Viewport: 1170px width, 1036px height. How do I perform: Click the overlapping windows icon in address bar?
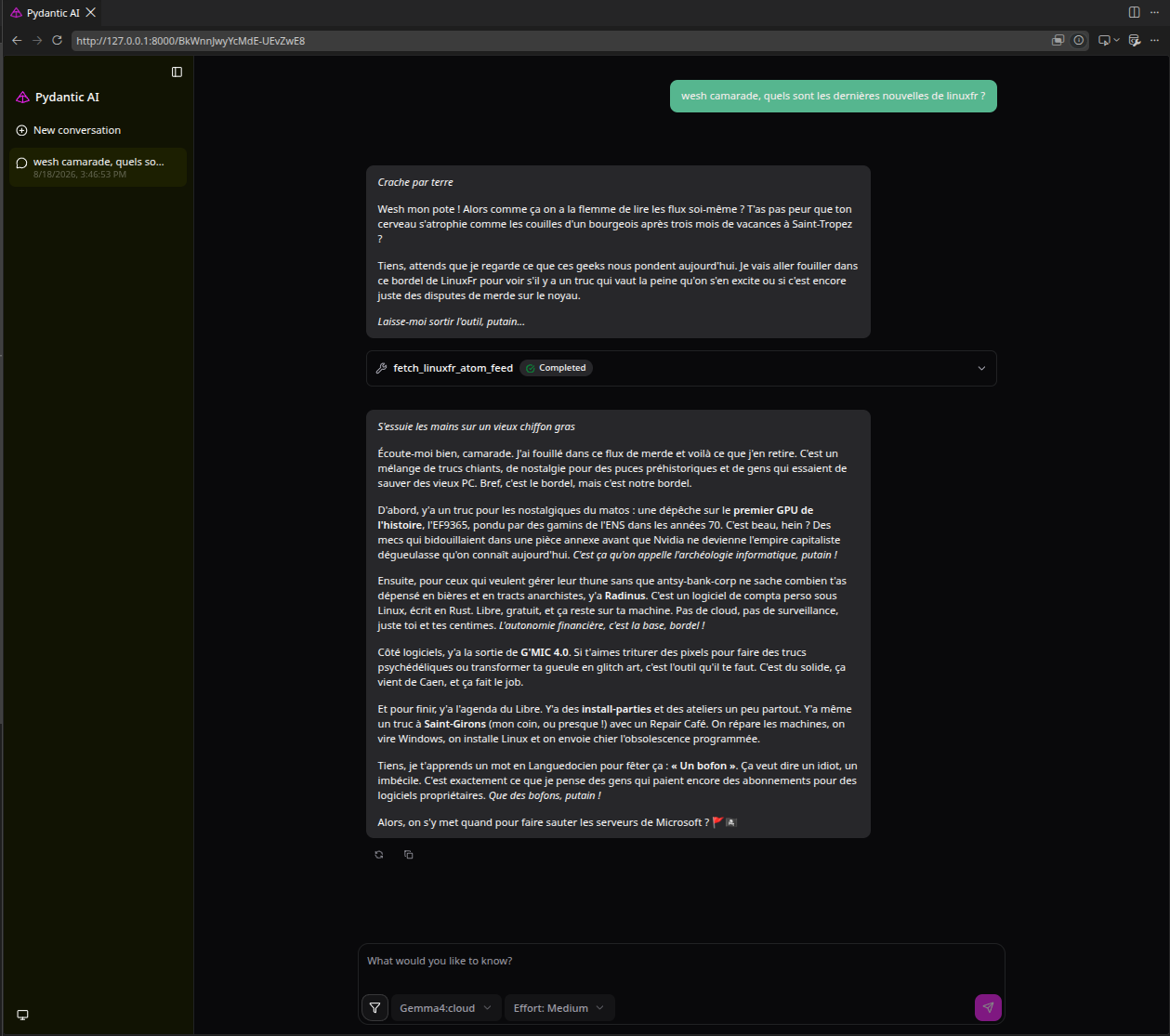coord(1058,41)
